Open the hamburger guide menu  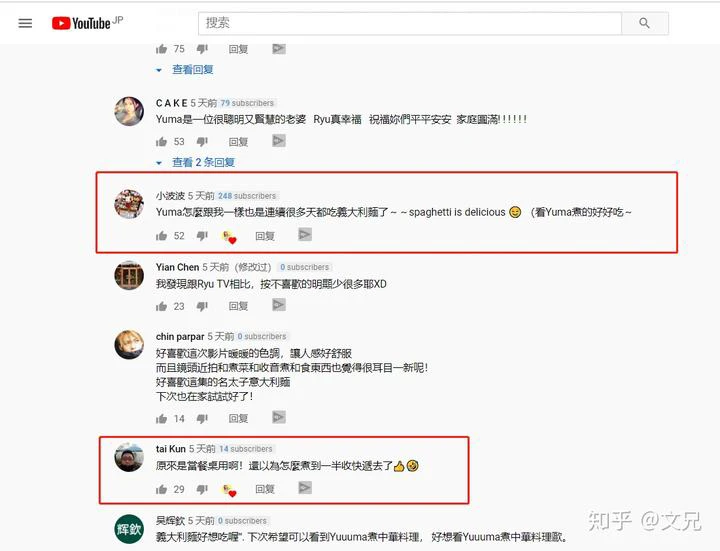pyautogui.click(x=25, y=23)
